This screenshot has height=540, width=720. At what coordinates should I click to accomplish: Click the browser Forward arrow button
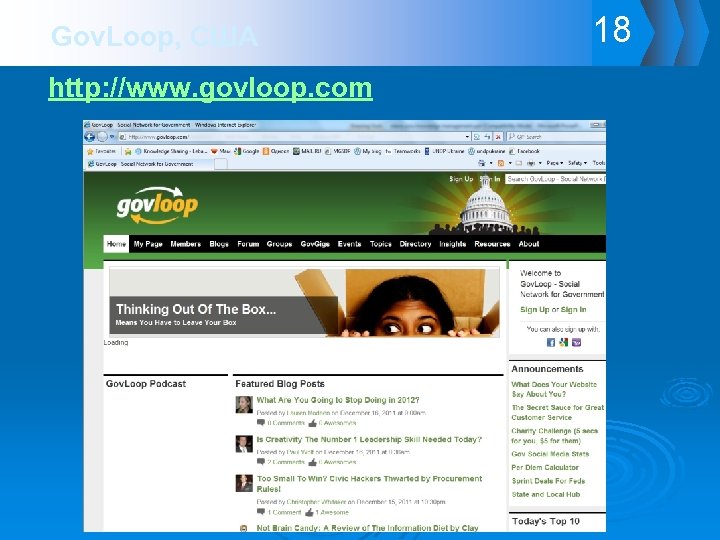pyautogui.click(x=102, y=137)
